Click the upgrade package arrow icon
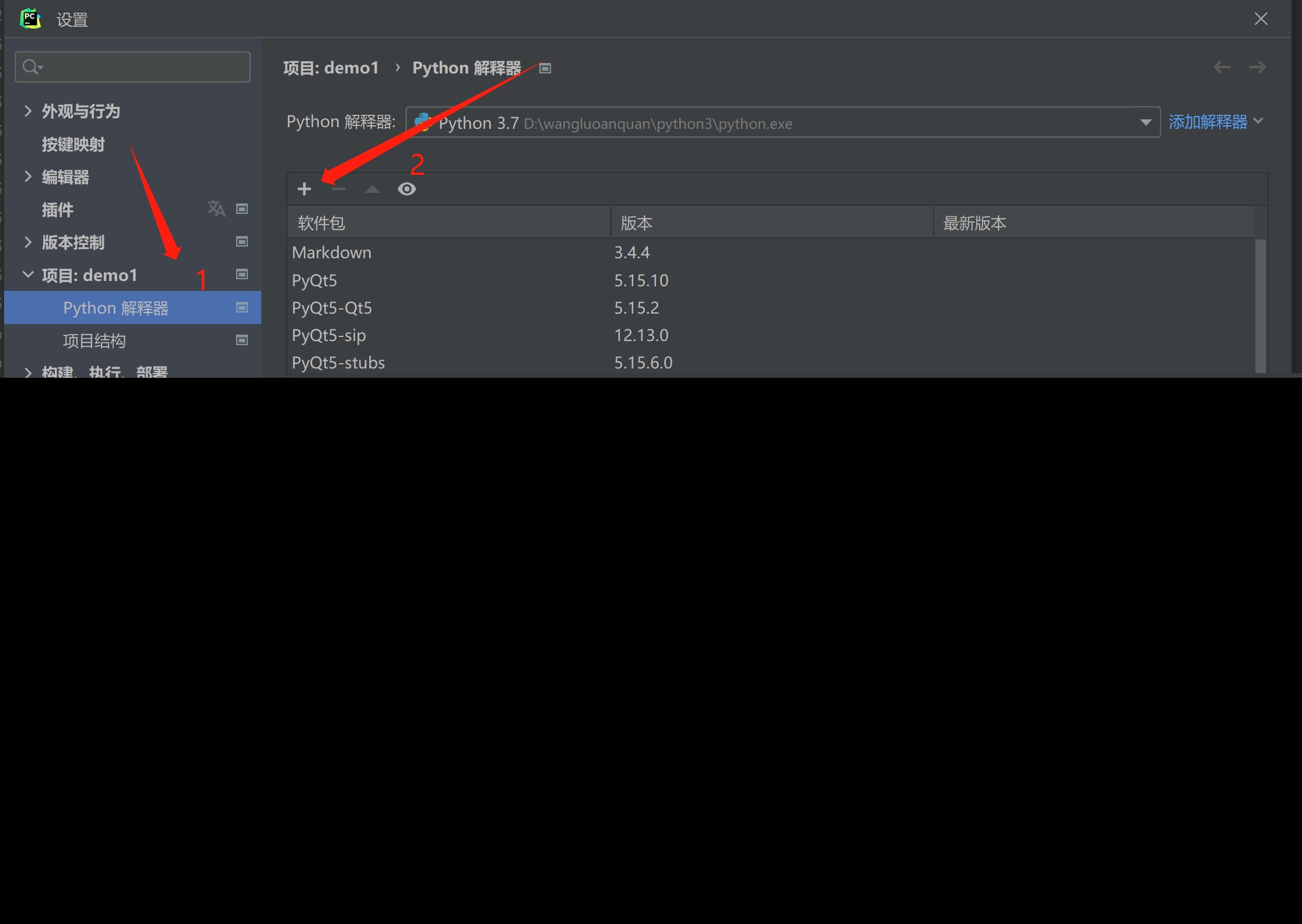Image resolution: width=1302 pixels, height=924 pixels. tap(373, 189)
